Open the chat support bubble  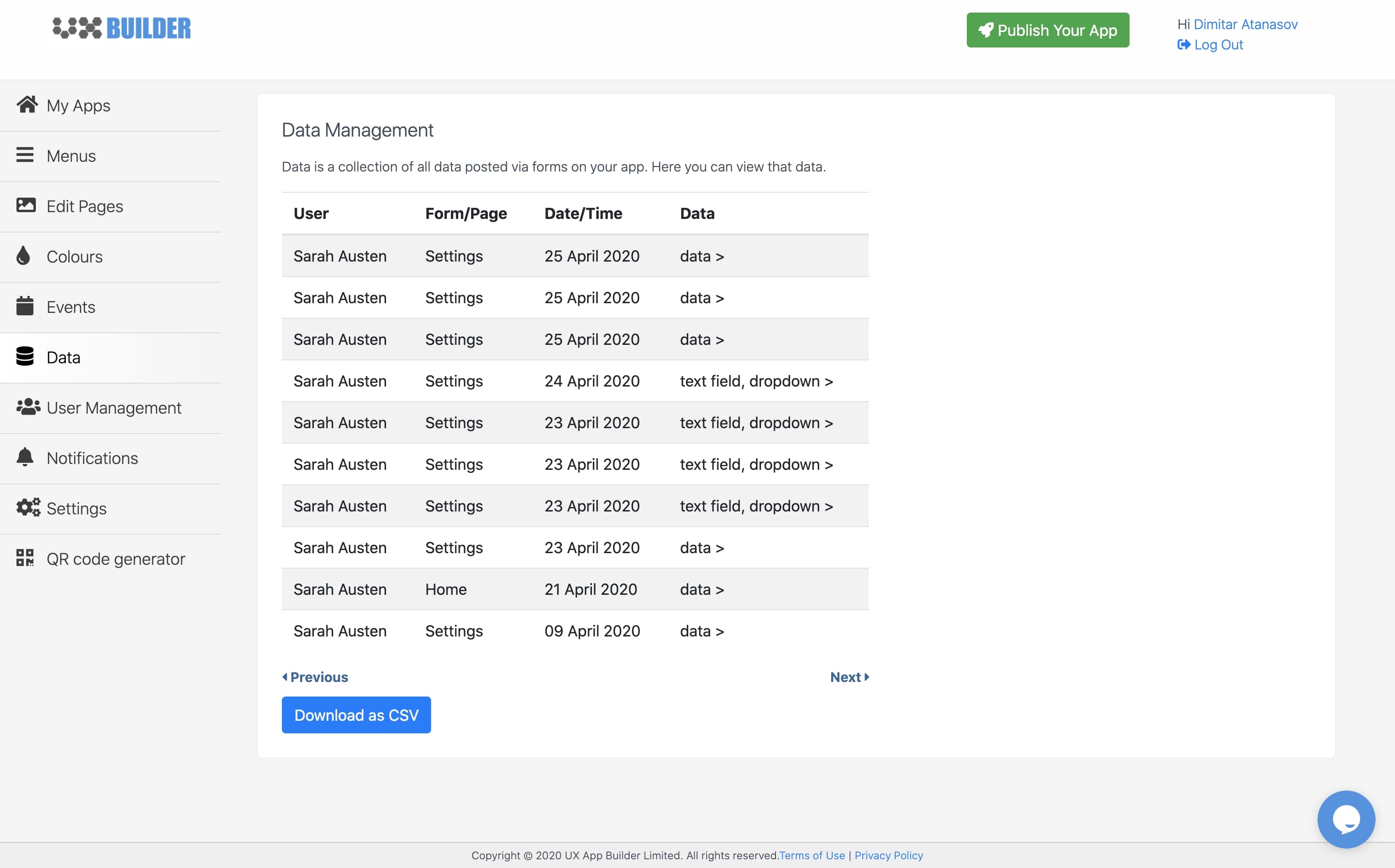(x=1345, y=819)
